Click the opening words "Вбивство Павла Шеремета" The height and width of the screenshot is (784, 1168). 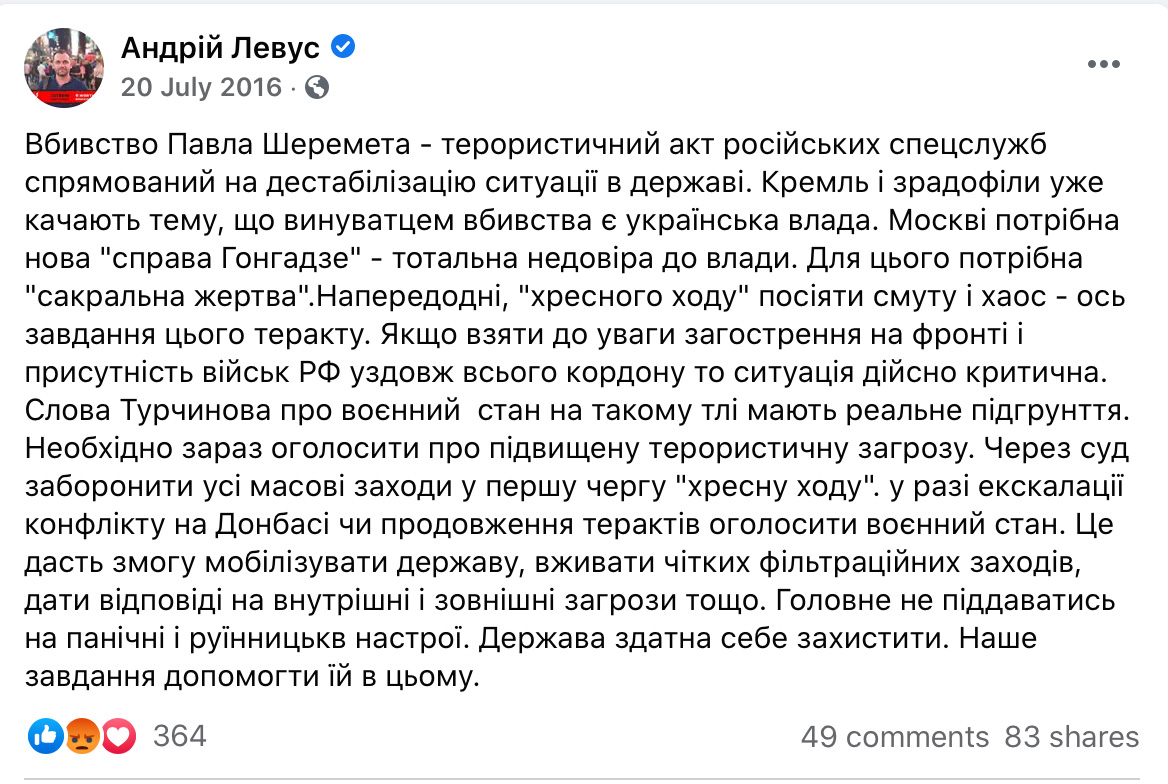tap(218, 144)
